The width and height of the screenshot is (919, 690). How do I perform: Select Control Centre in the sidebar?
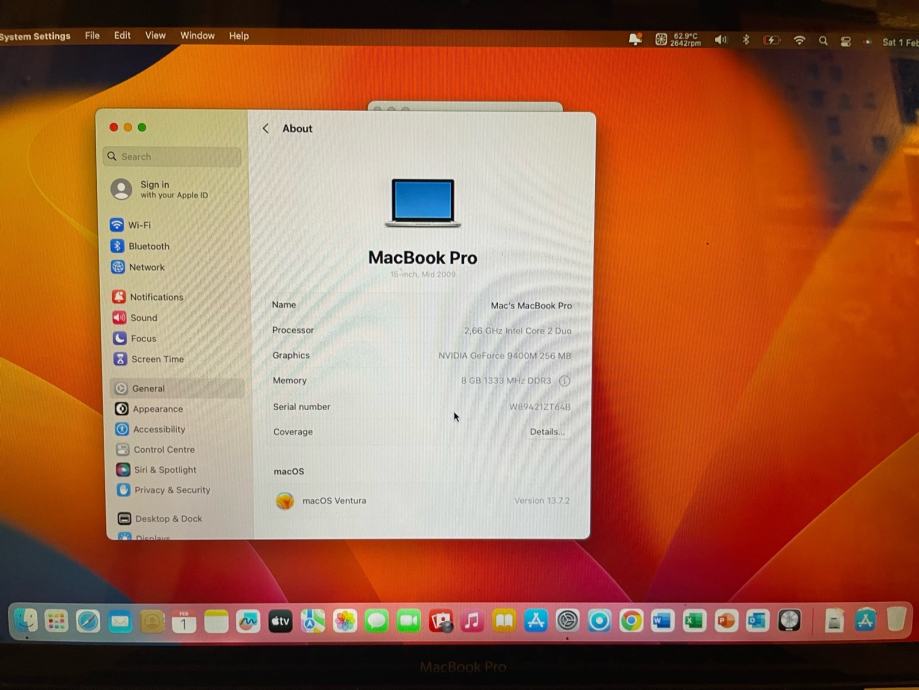(156, 450)
